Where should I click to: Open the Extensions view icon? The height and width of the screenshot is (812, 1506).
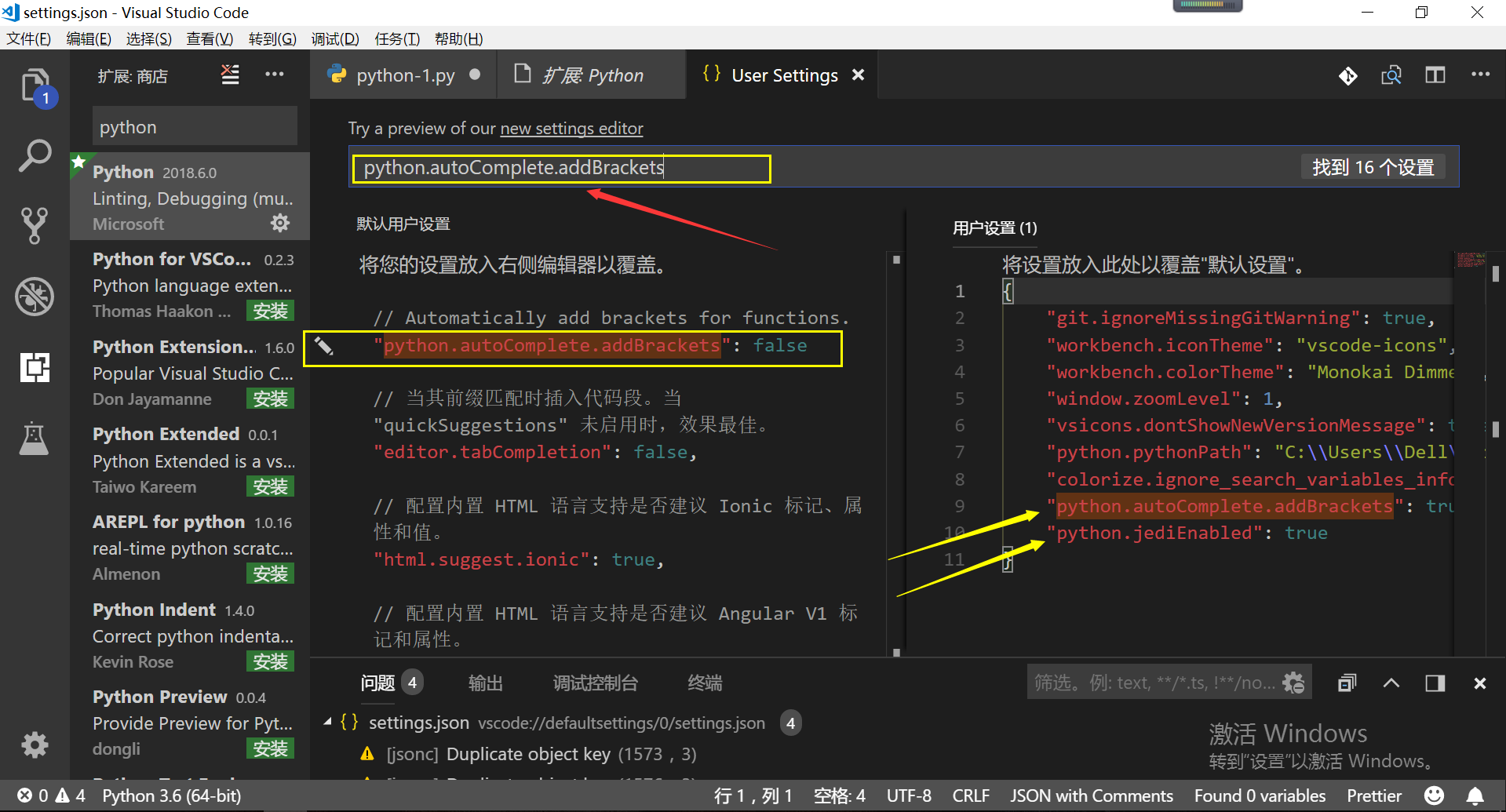35,367
